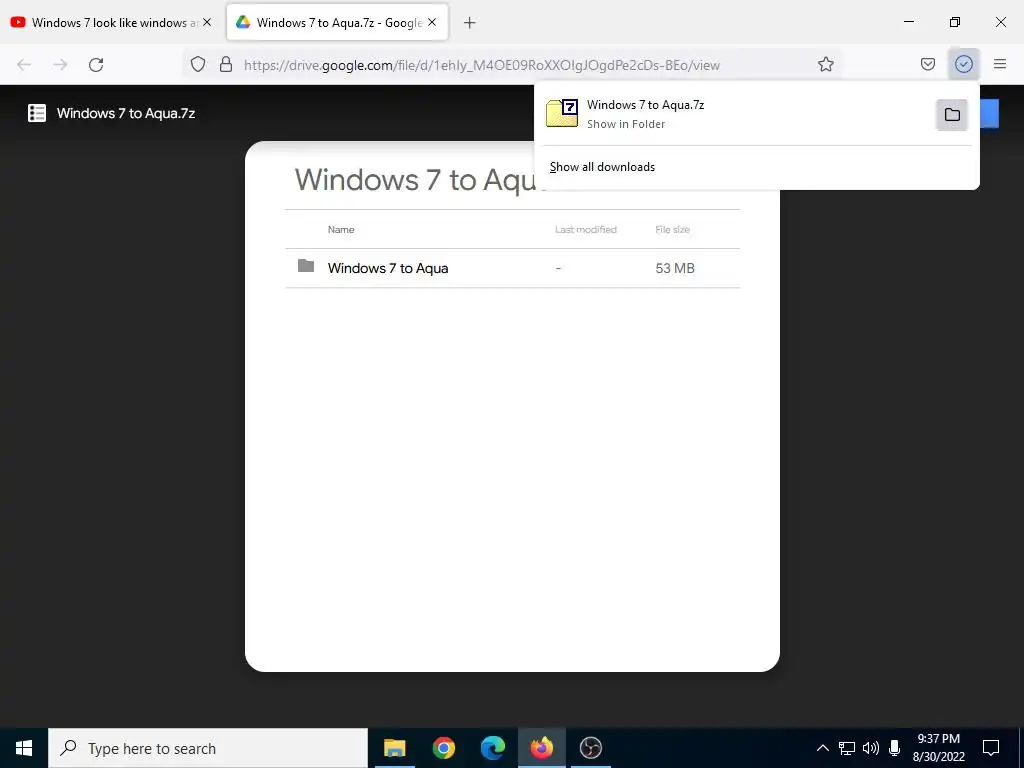
Task: Close the YouTube Windows 7 tab
Action: pos(207,22)
